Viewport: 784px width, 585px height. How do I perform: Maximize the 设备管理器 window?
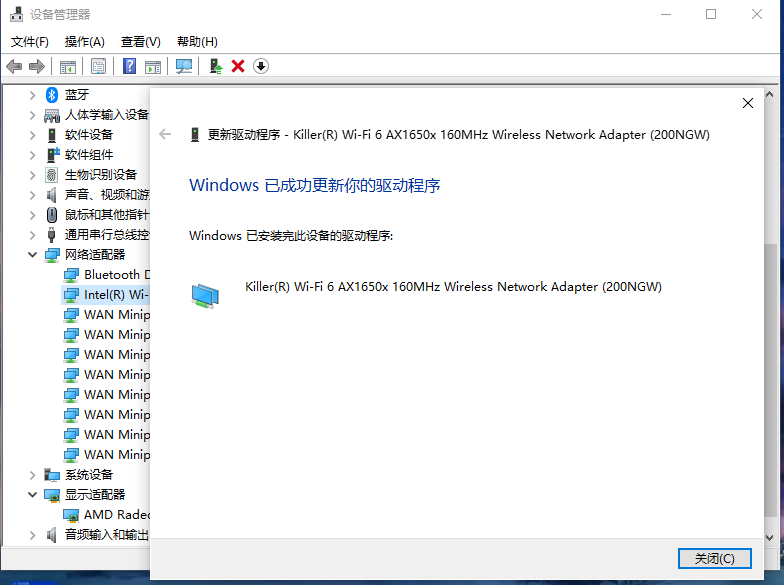coord(710,14)
